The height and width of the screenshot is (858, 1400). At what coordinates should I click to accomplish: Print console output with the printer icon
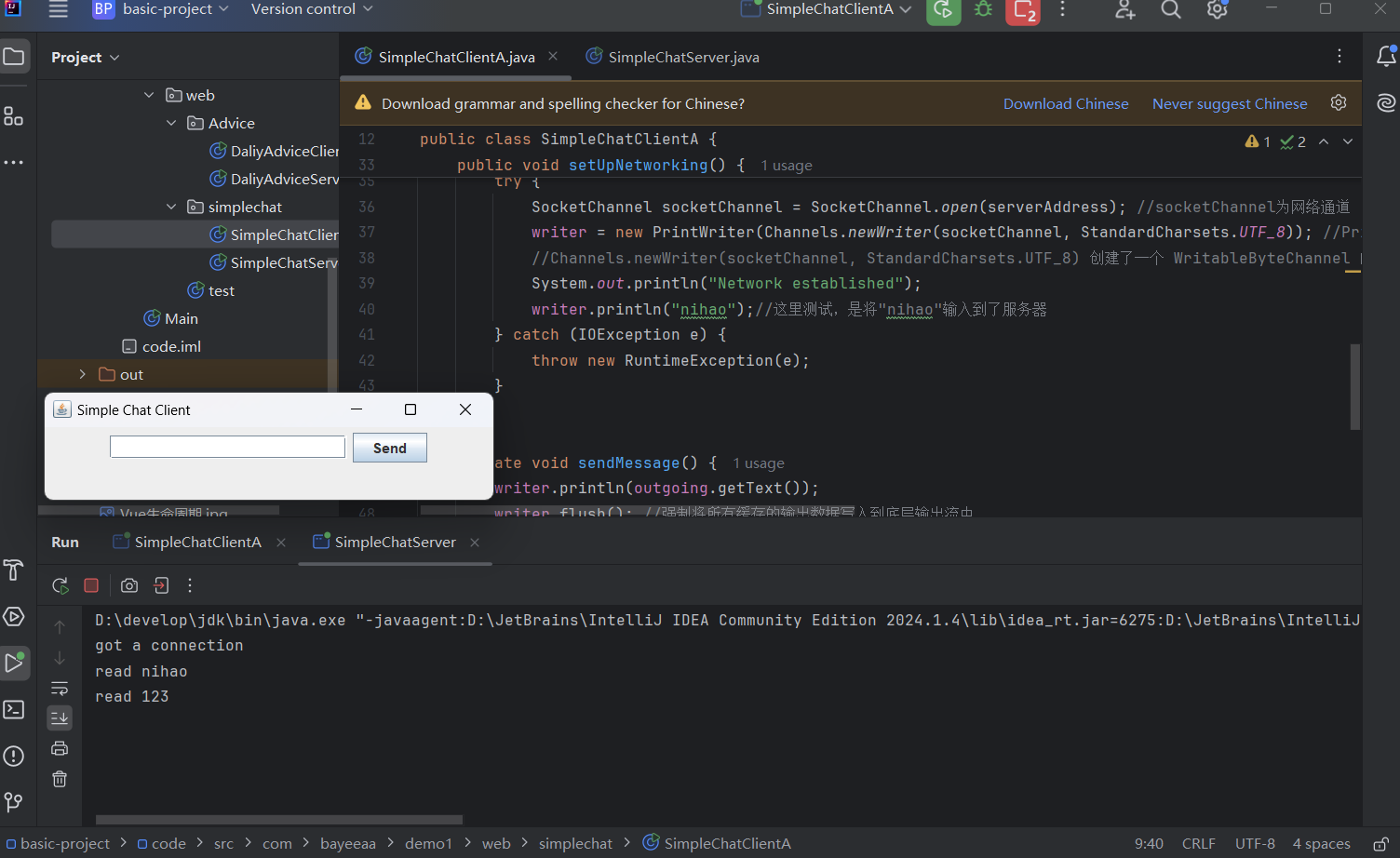tap(60, 748)
